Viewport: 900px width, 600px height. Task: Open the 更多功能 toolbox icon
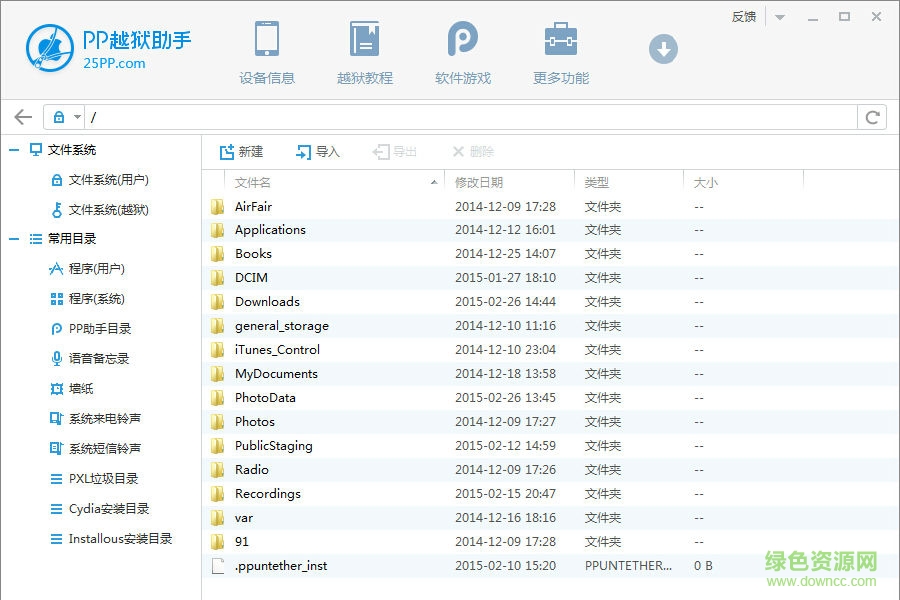560,40
